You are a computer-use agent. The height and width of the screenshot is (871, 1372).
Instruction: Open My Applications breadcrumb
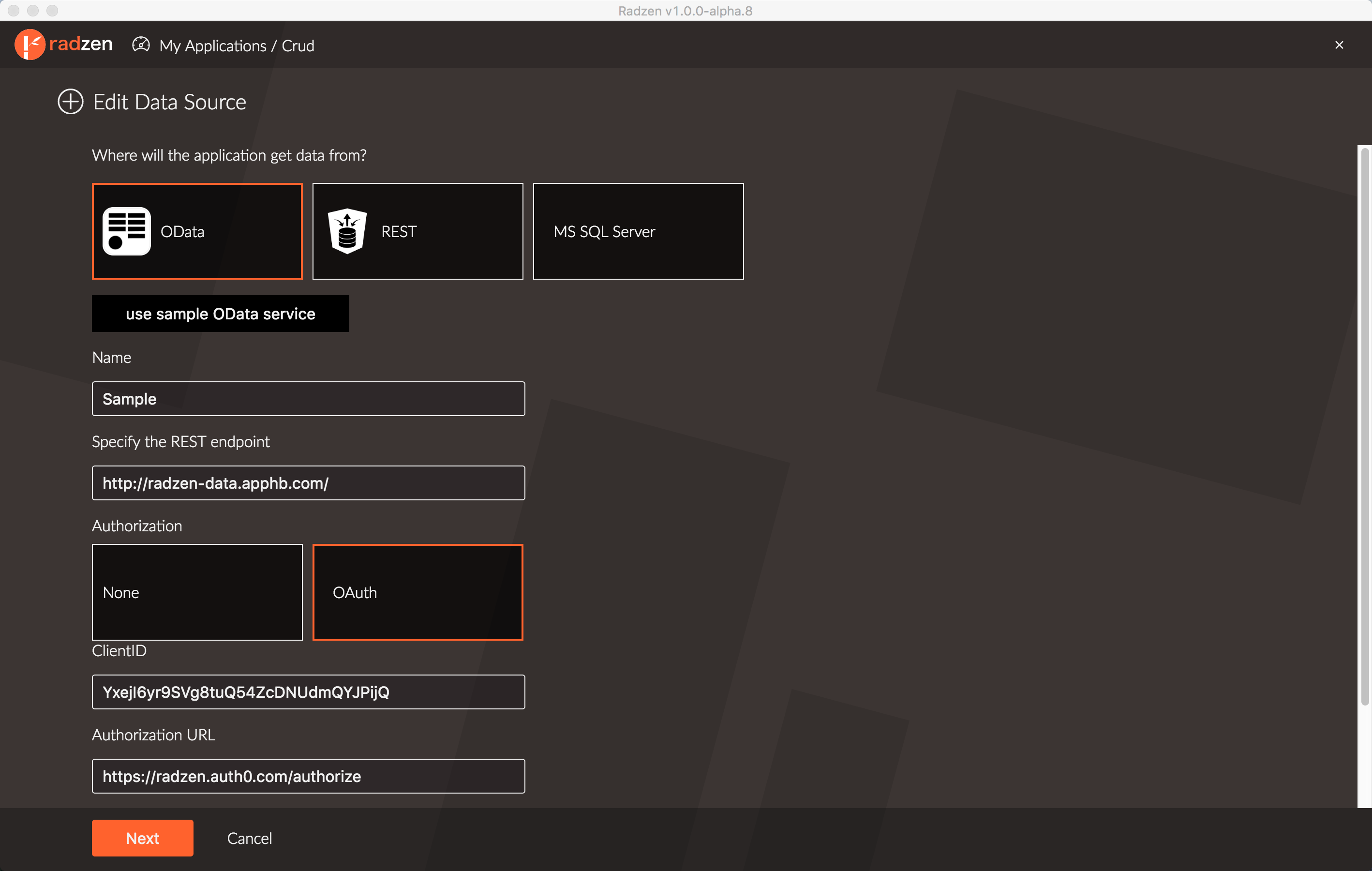pyautogui.click(x=212, y=45)
